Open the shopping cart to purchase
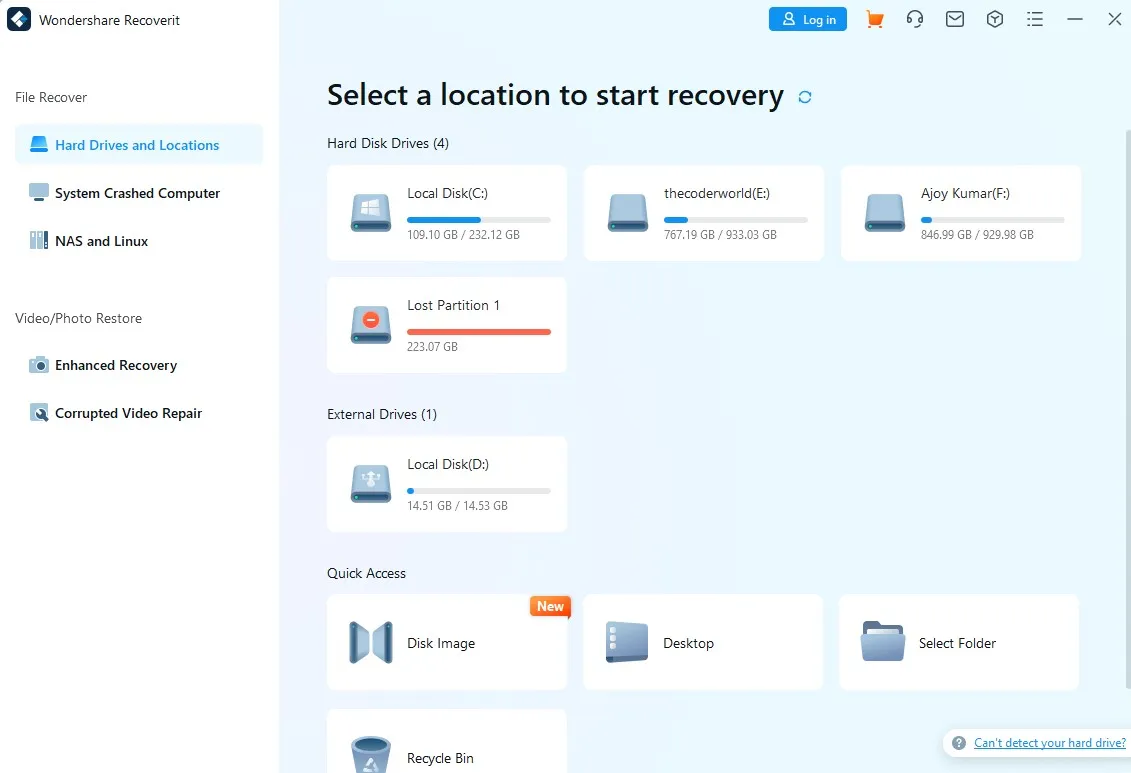Screen dimensions: 1131x773 click(x=875, y=19)
